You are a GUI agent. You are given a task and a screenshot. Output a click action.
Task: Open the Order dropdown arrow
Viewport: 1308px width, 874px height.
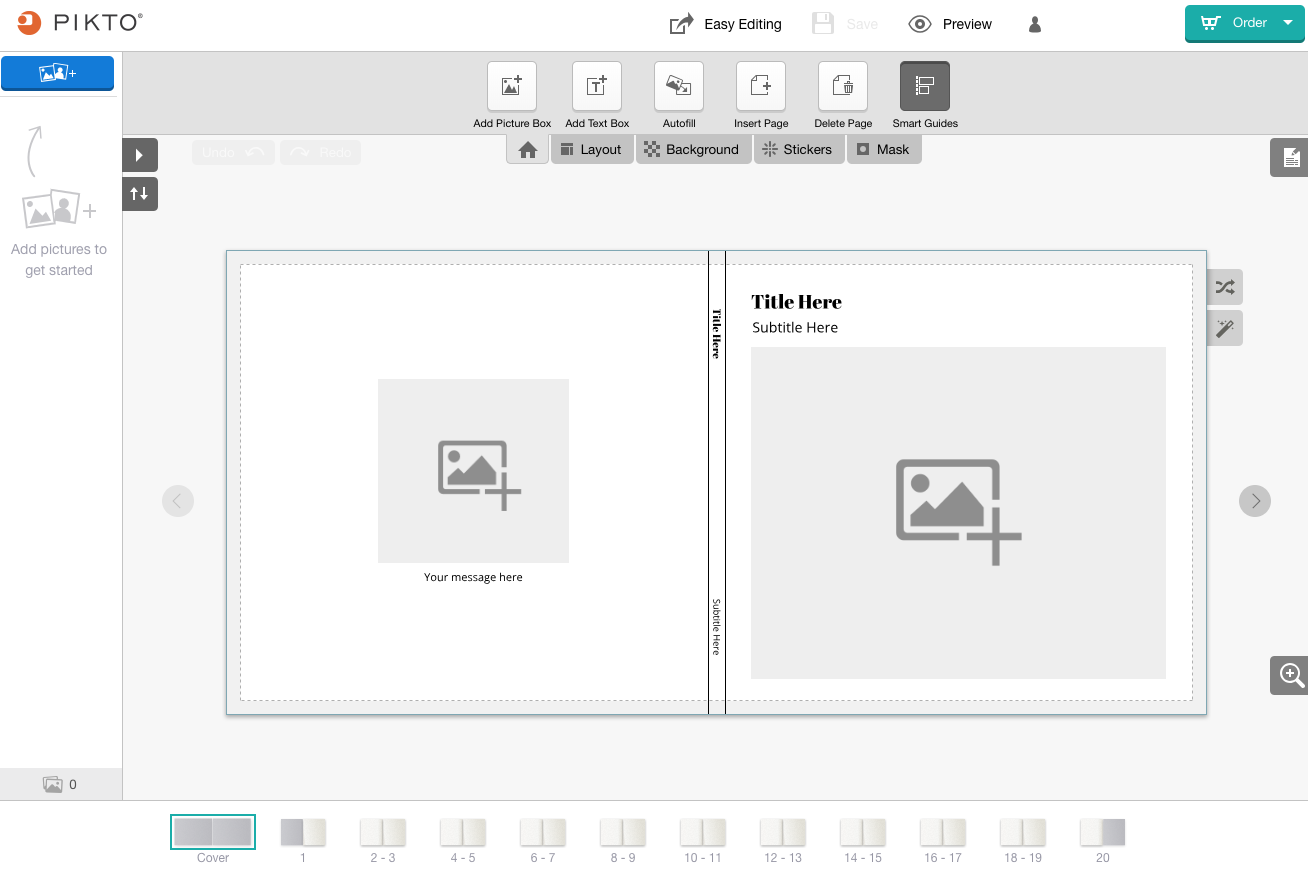pyautogui.click(x=1288, y=23)
